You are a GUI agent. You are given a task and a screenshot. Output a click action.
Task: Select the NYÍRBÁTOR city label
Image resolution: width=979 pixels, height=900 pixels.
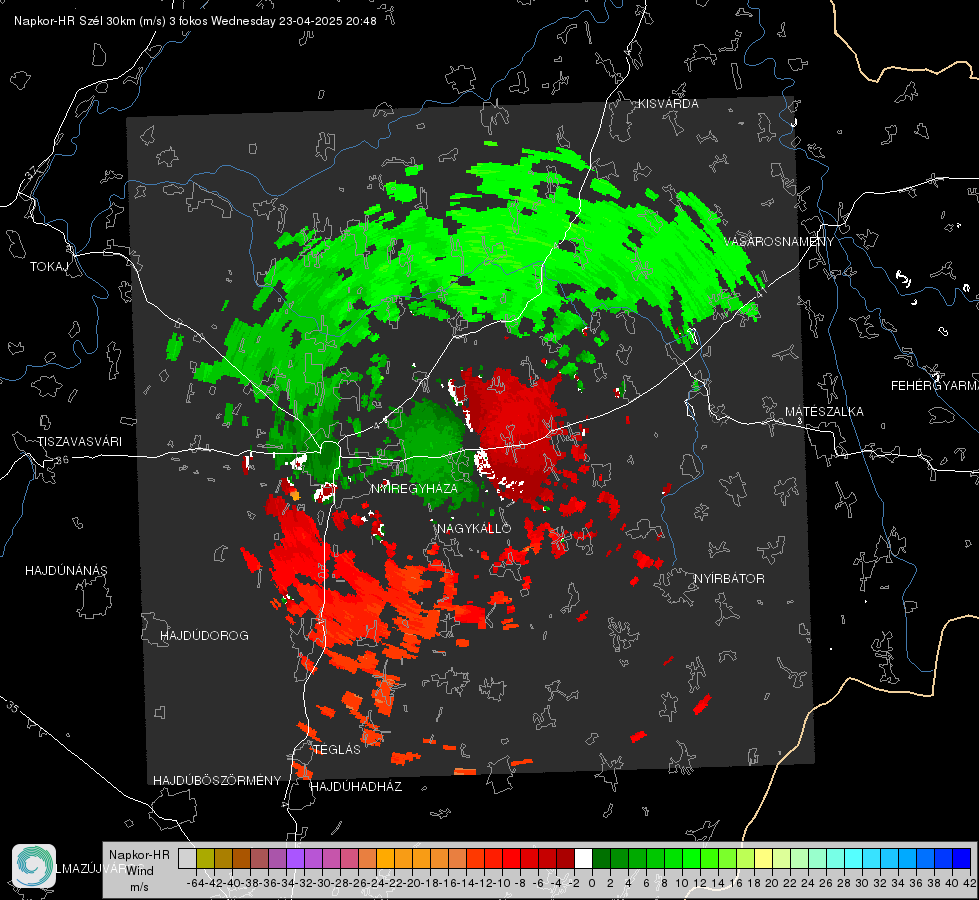[729, 579]
